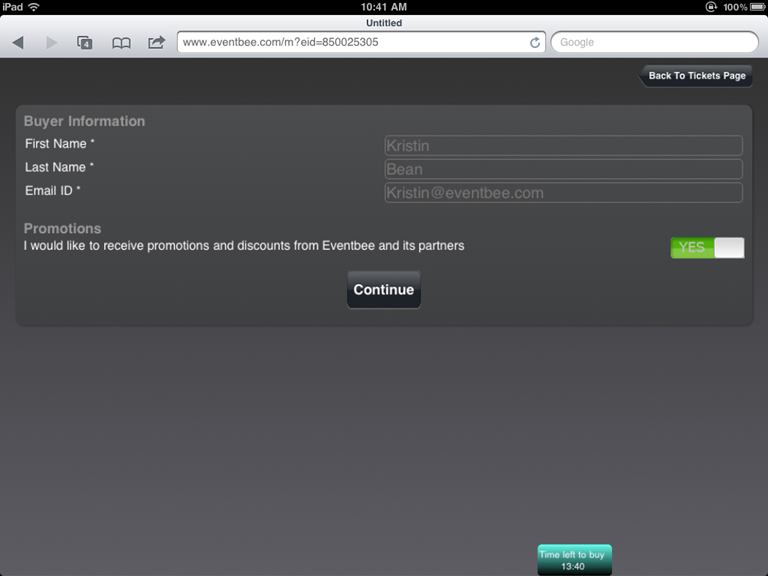The image size is (768, 576).
Task: Tap the Safari back arrow button
Action: point(18,43)
